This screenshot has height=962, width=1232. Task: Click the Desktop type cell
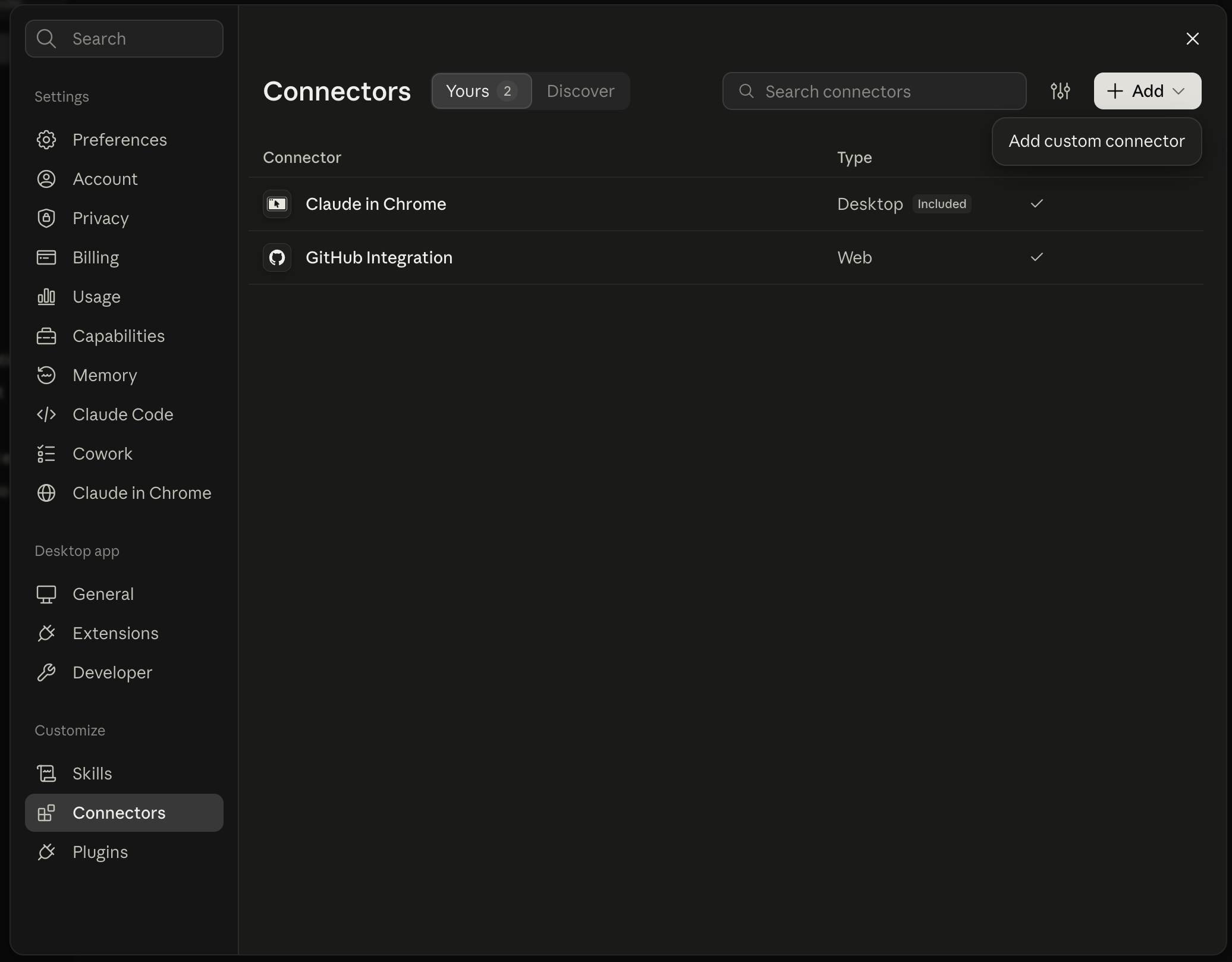click(x=870, y=204)
